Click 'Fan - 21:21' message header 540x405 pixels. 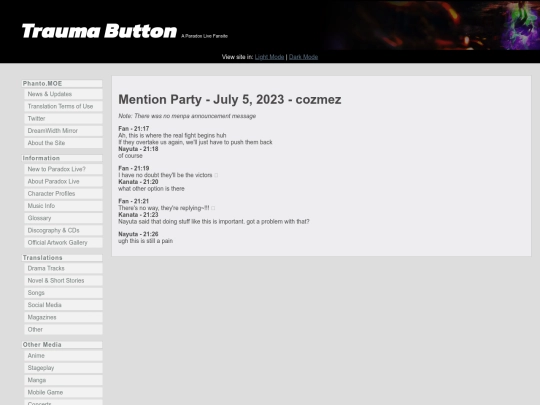(134, 201)
